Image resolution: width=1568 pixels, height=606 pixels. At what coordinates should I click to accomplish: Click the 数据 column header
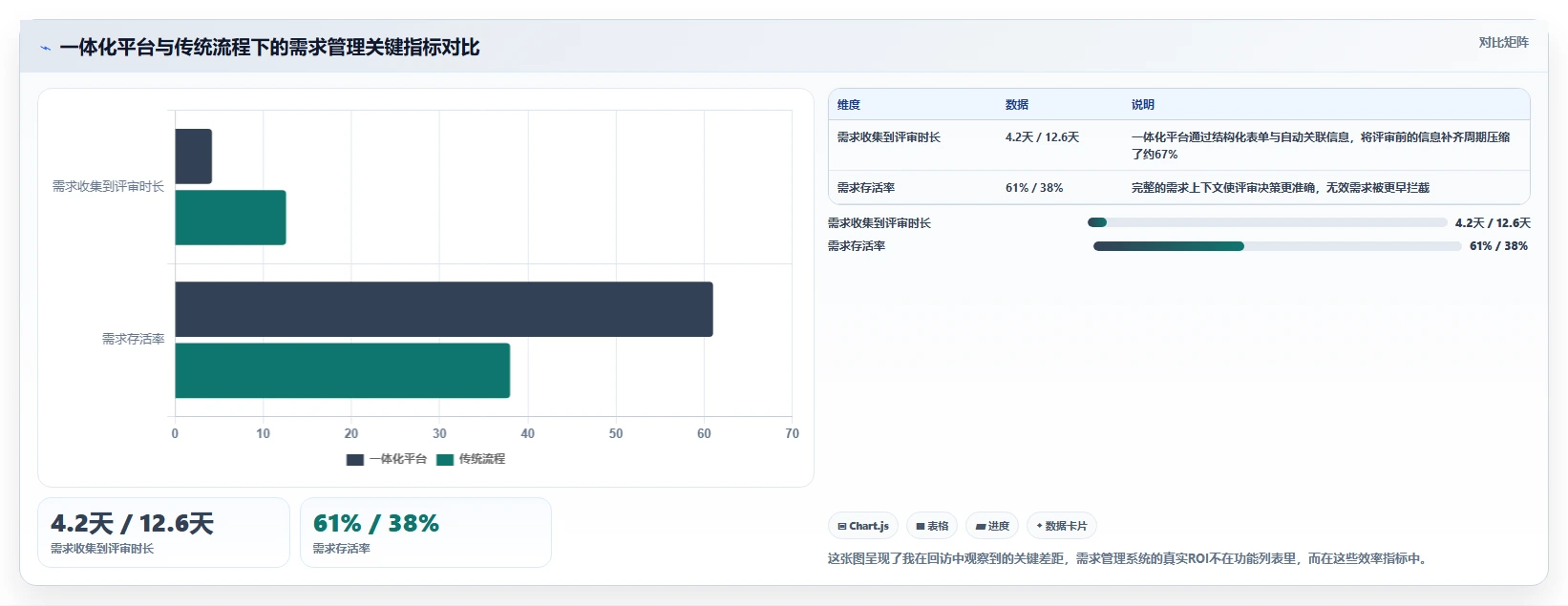[x=1017, y=105]
